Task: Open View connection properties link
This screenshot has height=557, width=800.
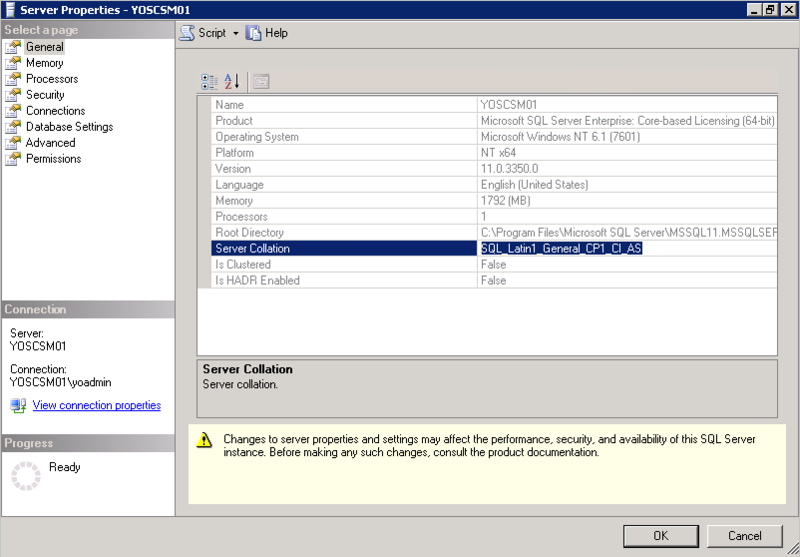Action: [97, 405]
